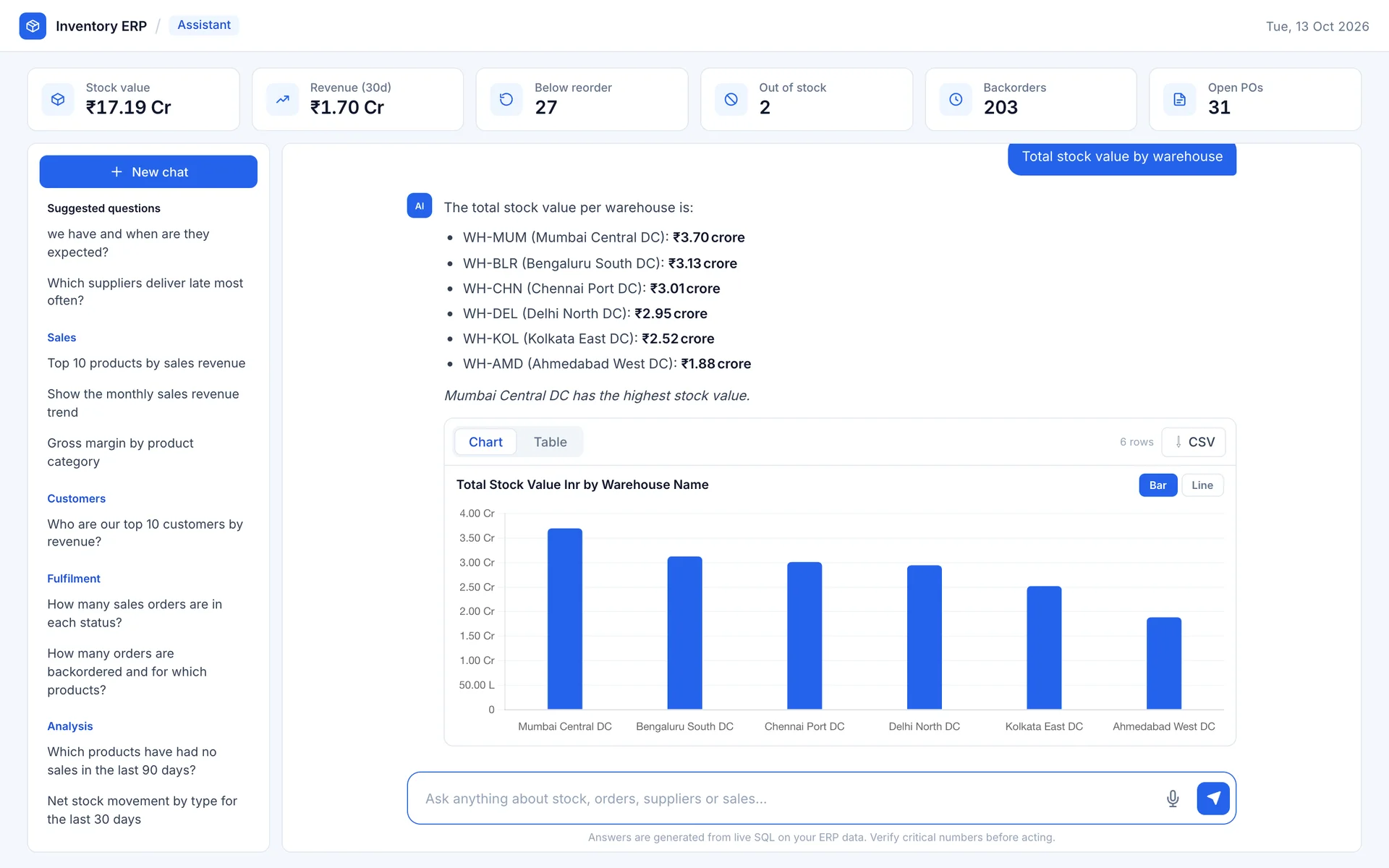This screenshot has width=1389, height=868.
Task: Ask net stock movement by type
Action: (142, 810)
